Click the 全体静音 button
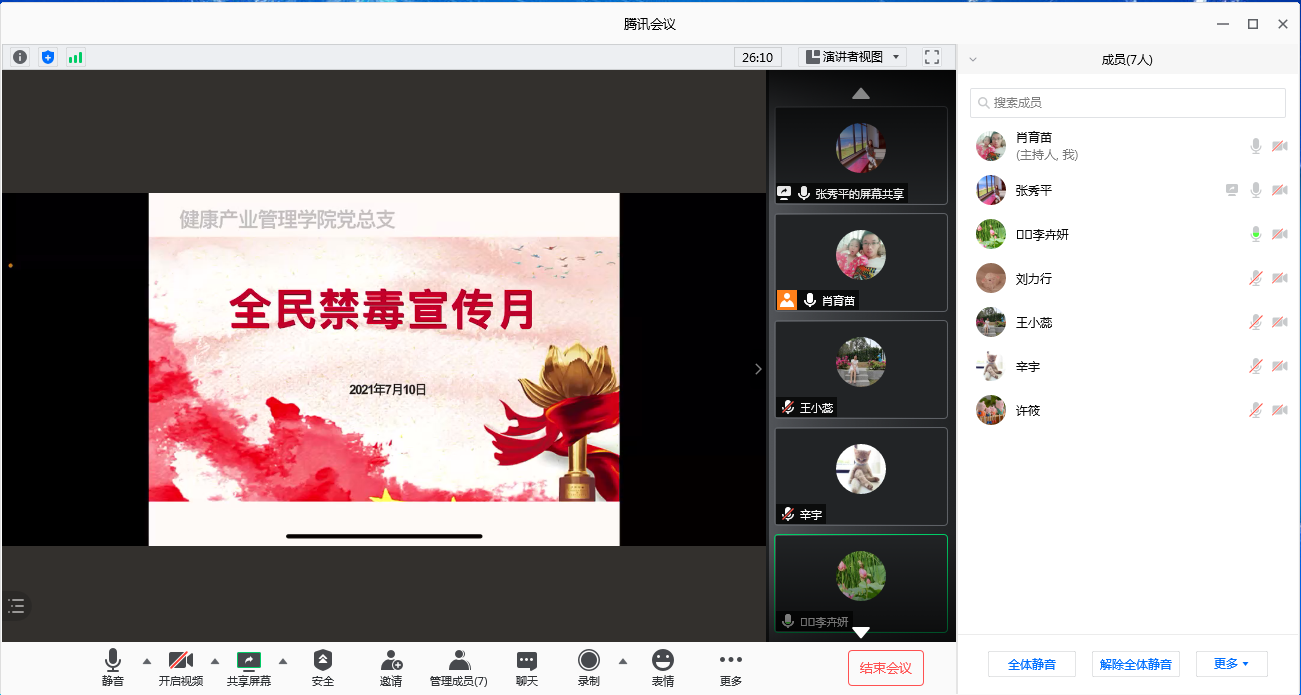Image resolution: width=1301 pixels, height=695 pixels. pos(1031,664)
